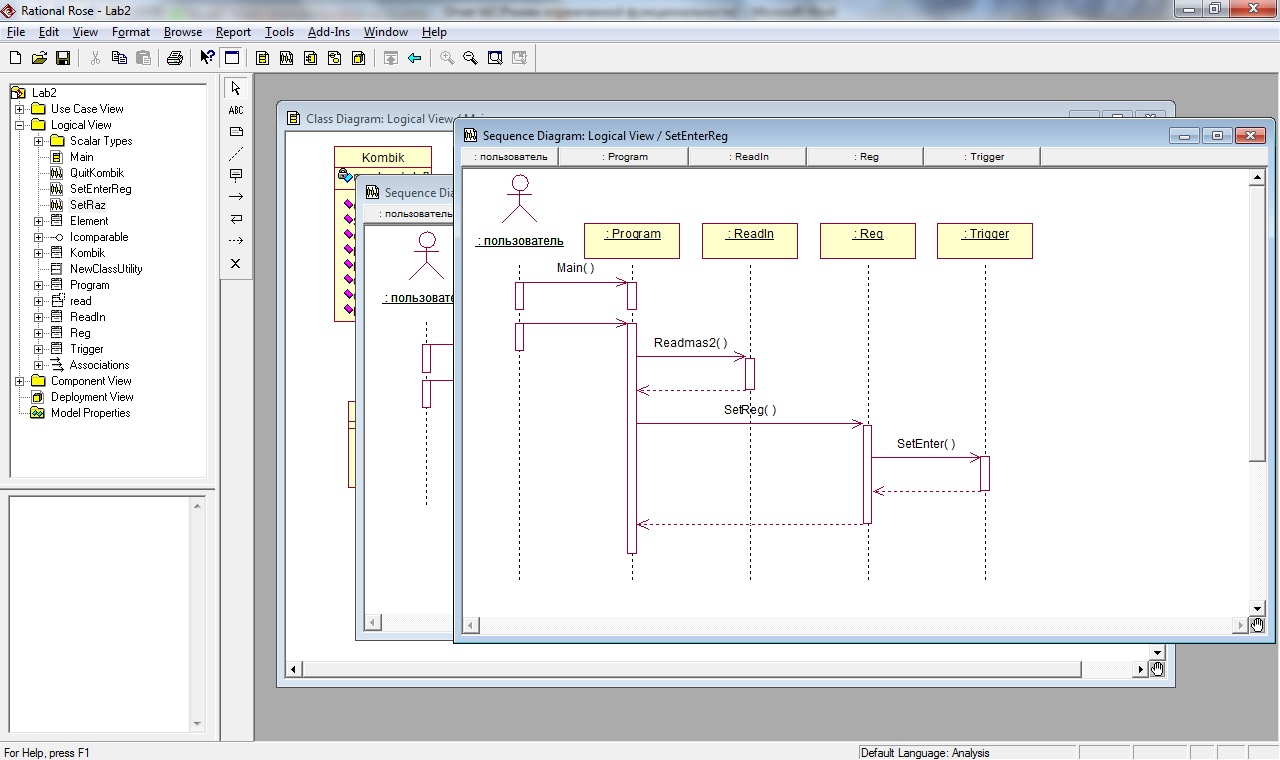Activate the Context Sensitive Help icon
This screenshot has height=760, width=1280.
pos(207,58)
